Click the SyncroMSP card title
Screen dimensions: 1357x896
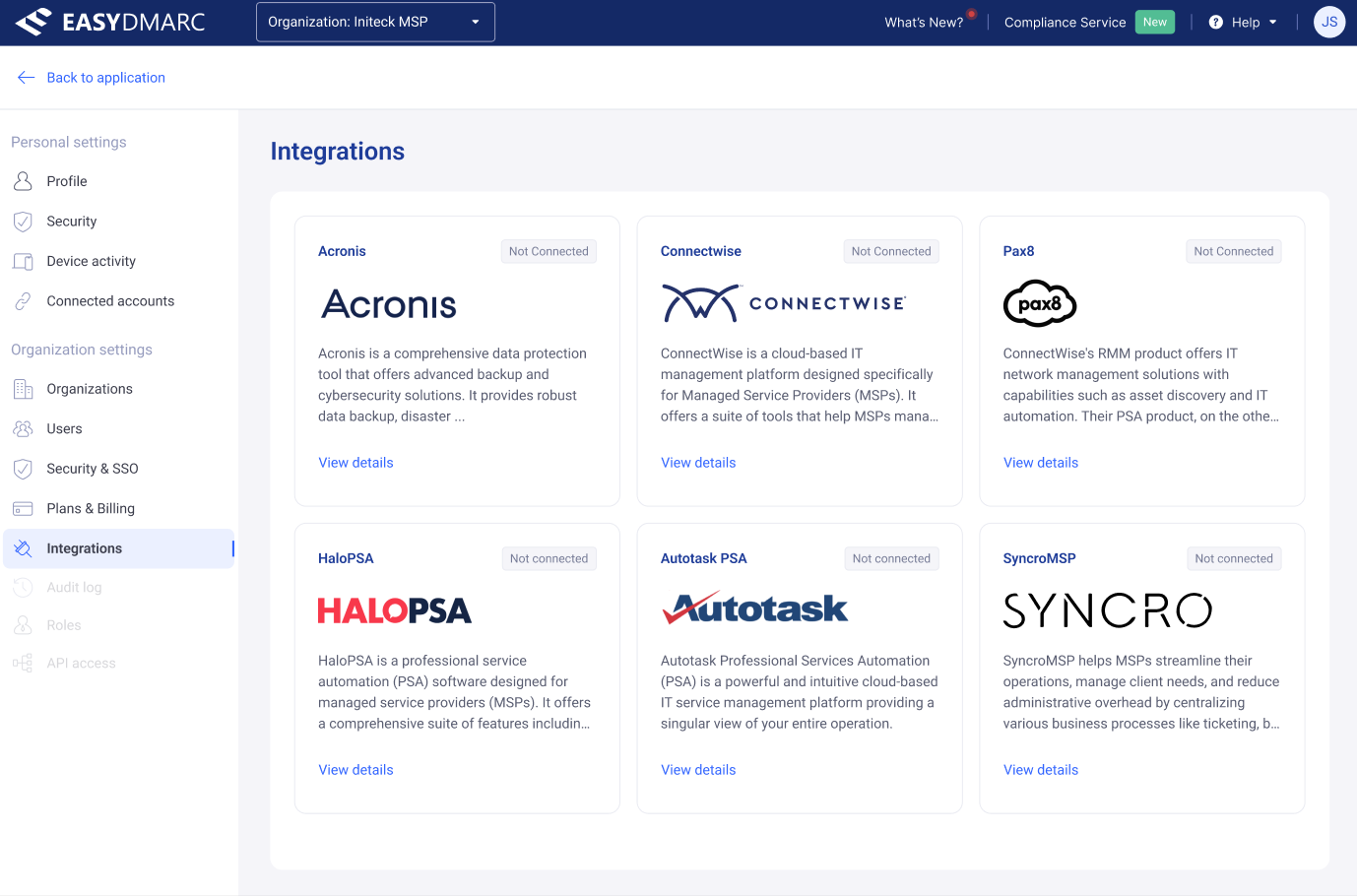pyautogui.click(x=1039, y=558)
